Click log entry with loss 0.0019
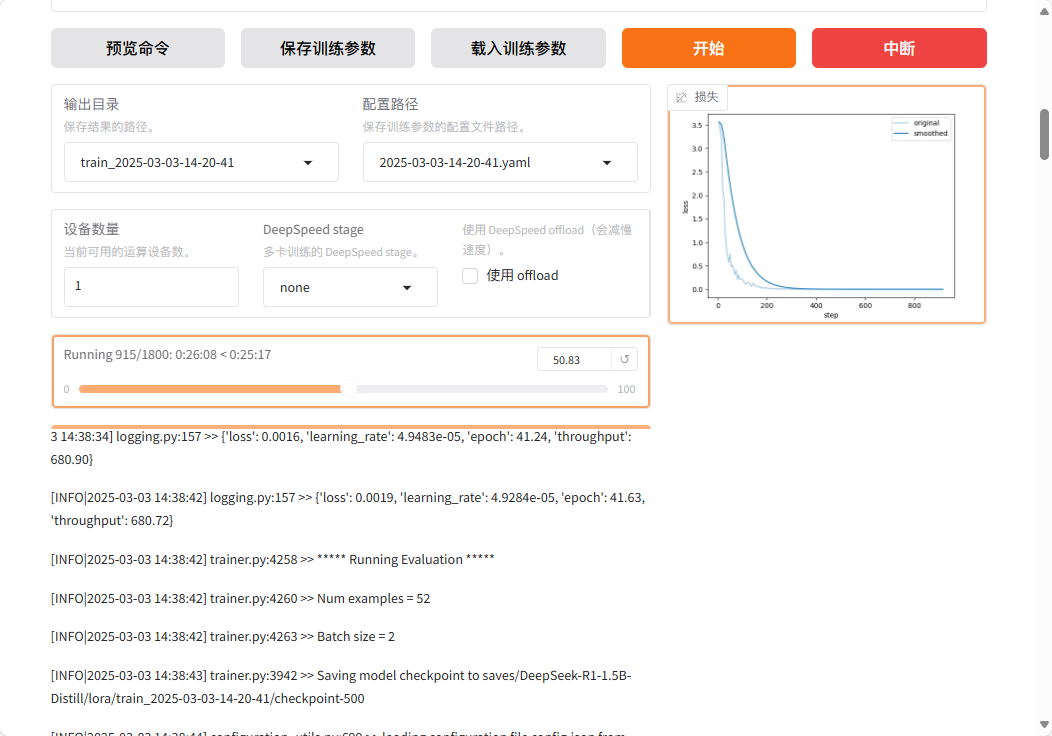The height and width of the screenshot is (736, 1052). pos(348,509)
